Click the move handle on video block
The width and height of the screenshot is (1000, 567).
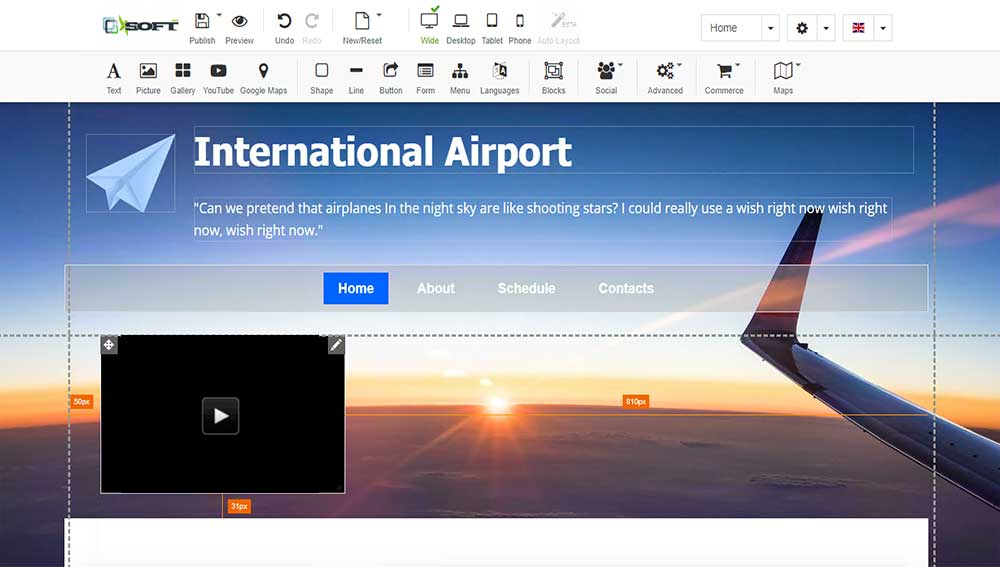coord(109,345)
